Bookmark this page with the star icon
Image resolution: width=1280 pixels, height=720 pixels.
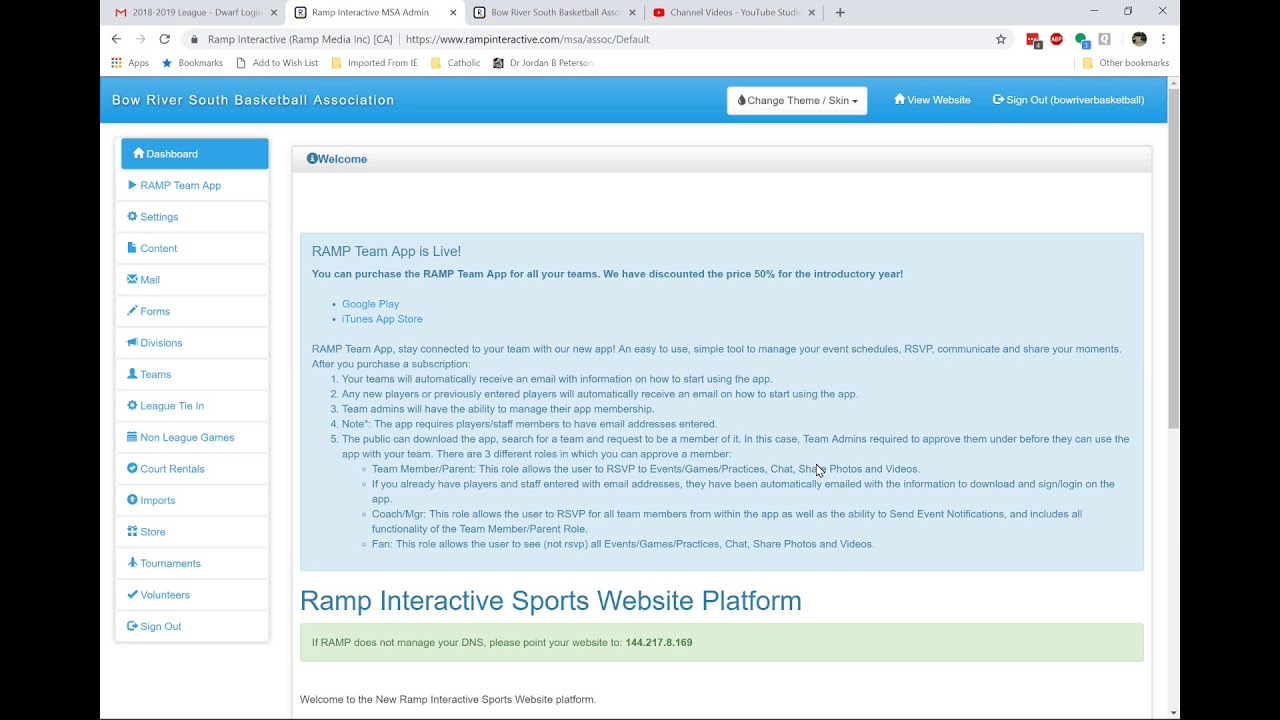click(x=1001, y=39)
